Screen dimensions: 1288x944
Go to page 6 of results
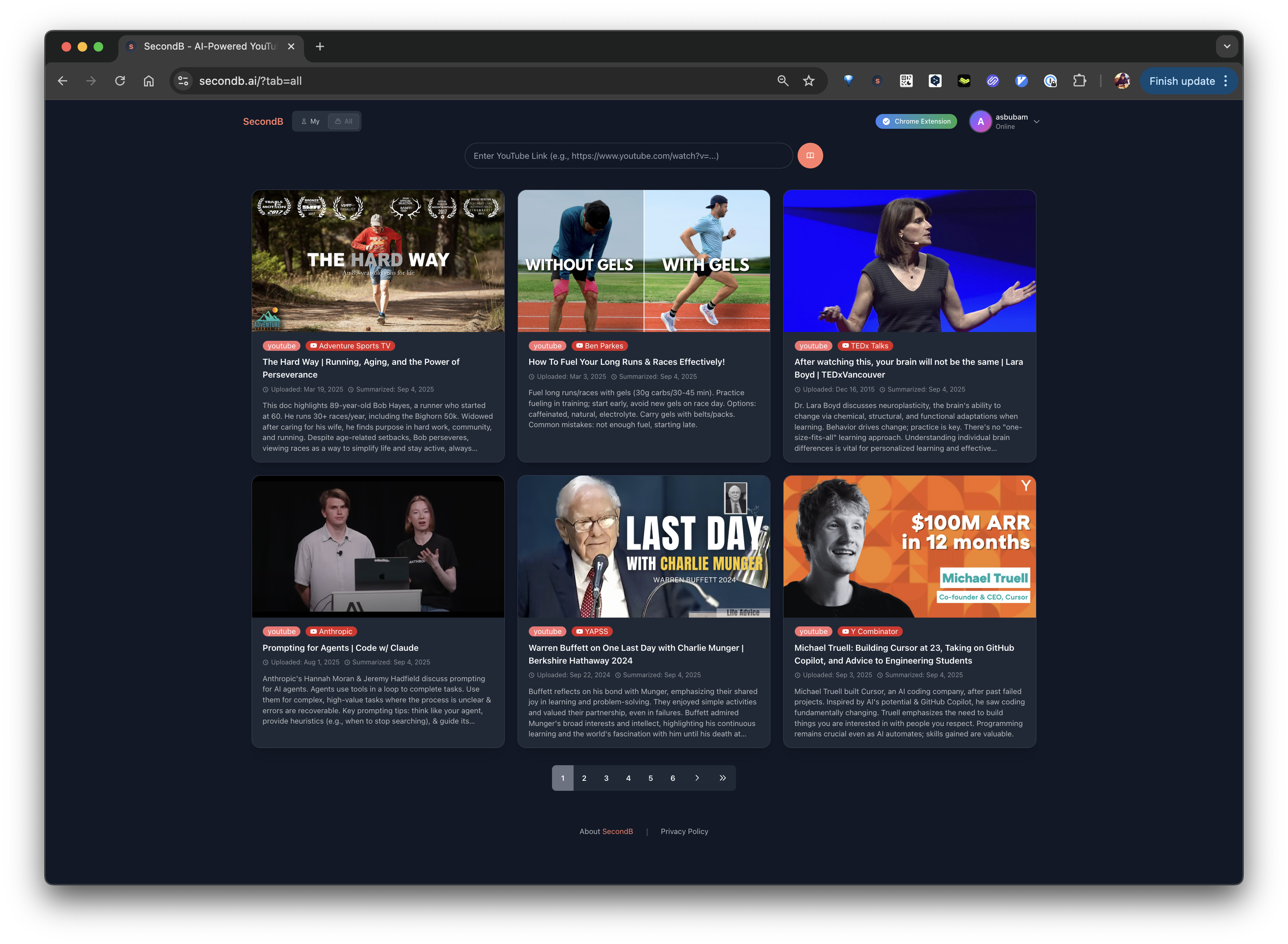(672, 778)
